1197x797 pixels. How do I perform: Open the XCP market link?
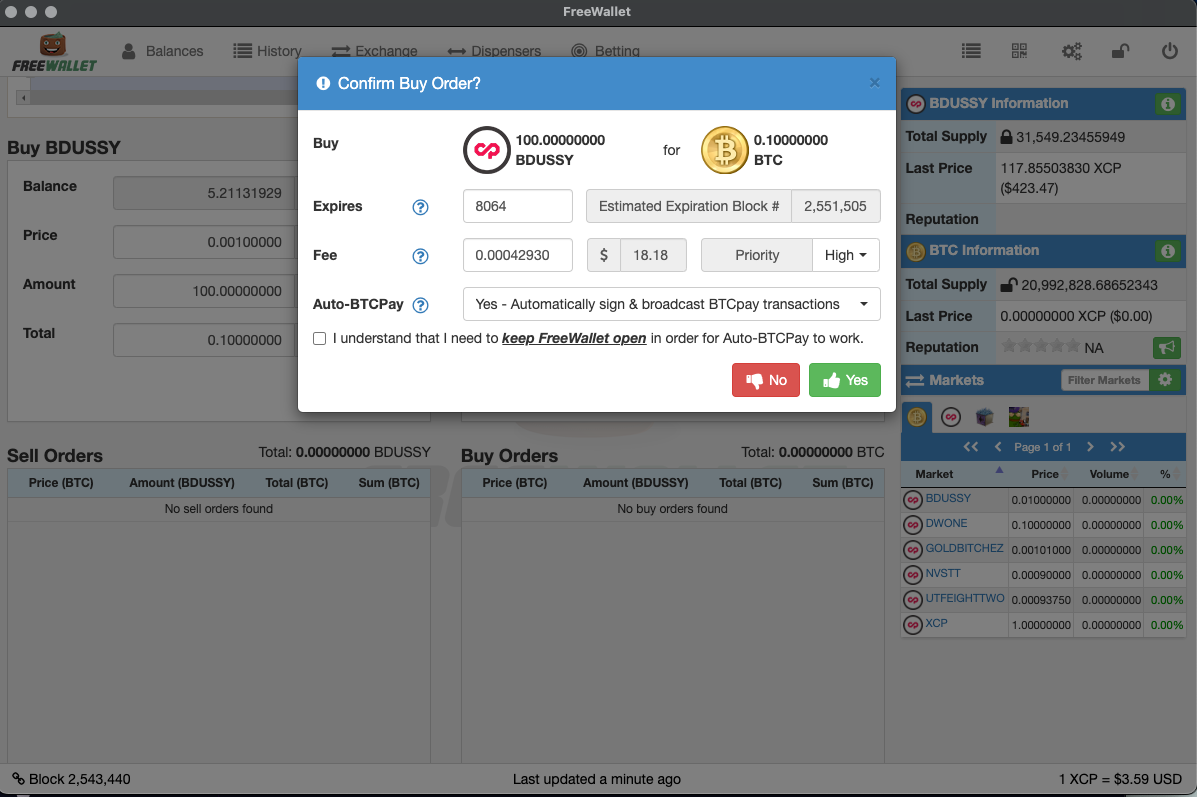(936, 623)
